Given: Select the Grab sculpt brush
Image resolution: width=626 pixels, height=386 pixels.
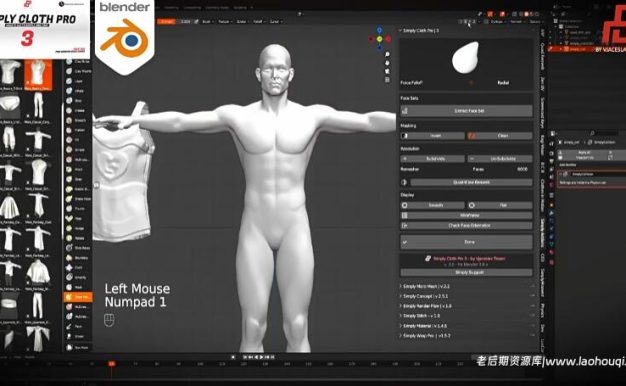Looking at the screenshot, I should tap(78, 179).
